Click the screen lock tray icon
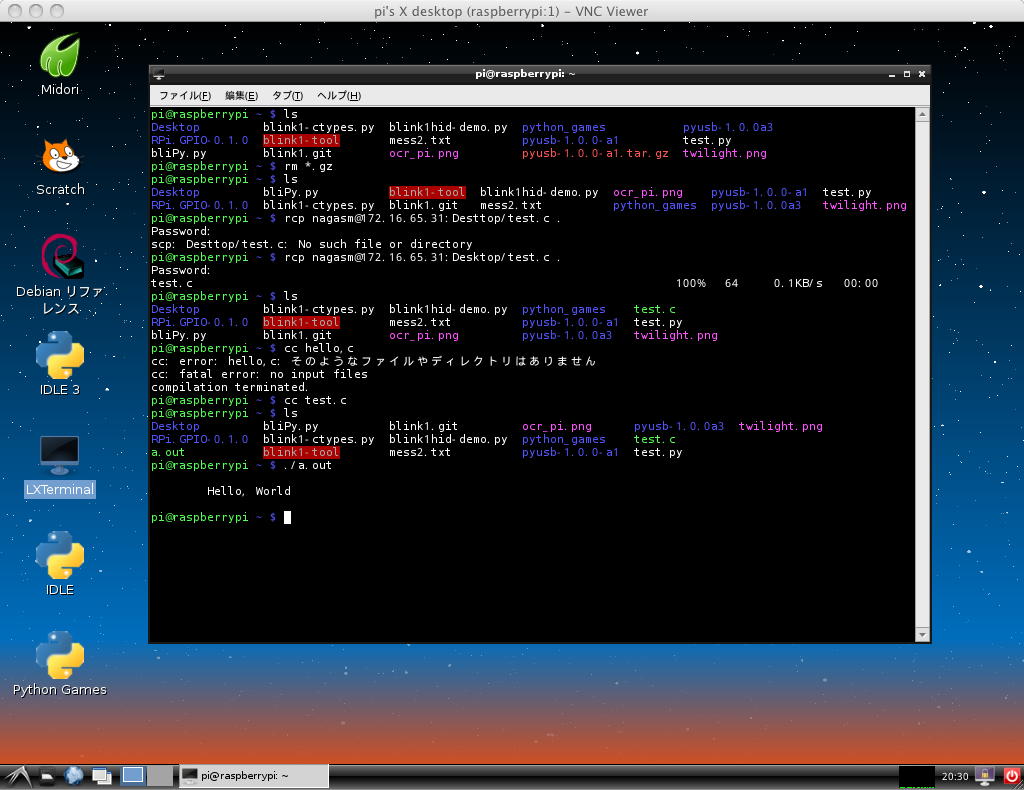 coord(984,776)
